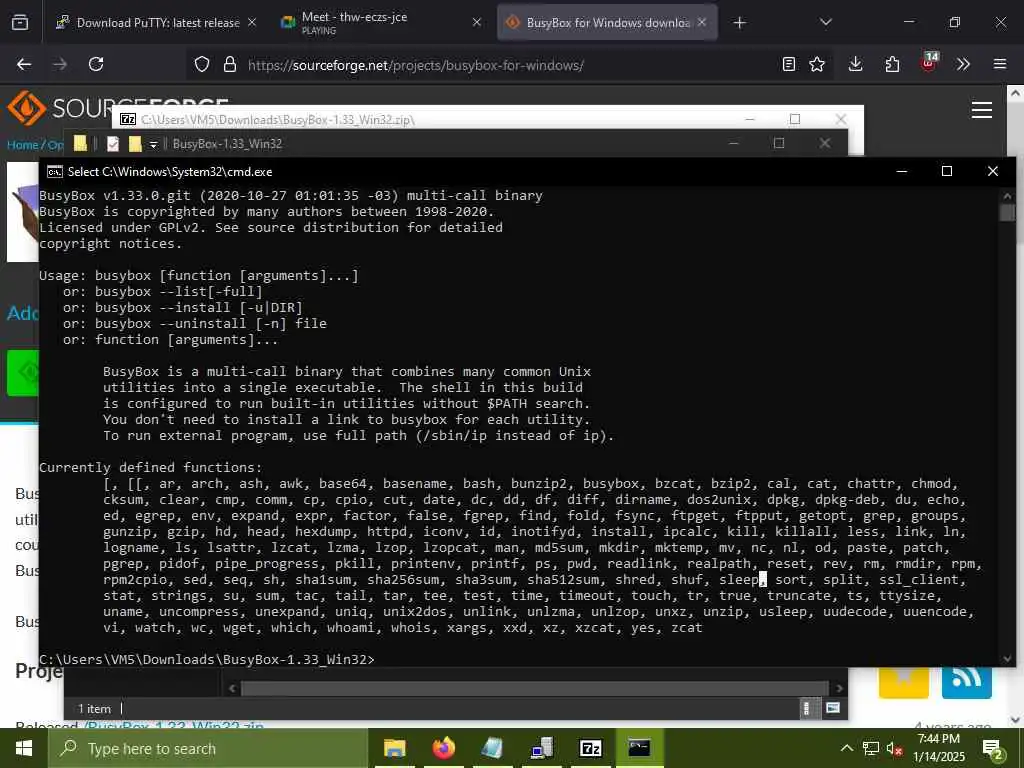Screen dimensions: 1024x768
Task: Click cmd prompt line C:\Users\VM5\Downloads
Action: pyautogui.click(x=206, y=660)
